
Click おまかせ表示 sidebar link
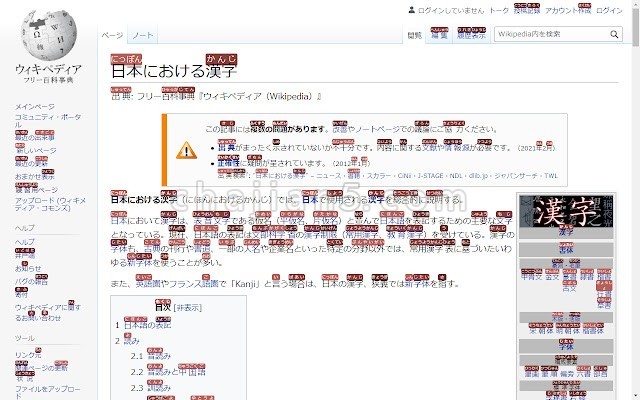tap(35, 176)
